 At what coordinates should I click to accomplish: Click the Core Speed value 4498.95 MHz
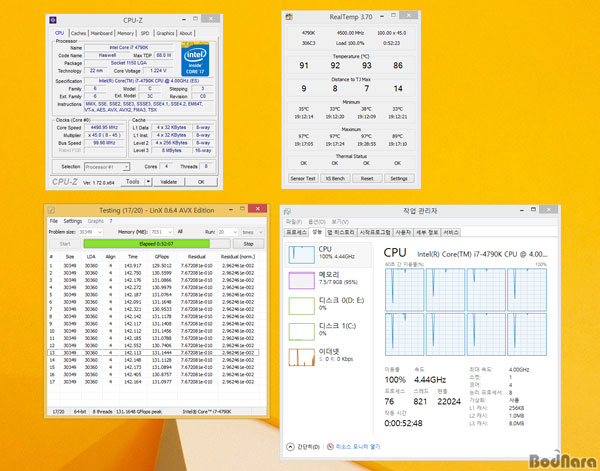[x=104, y=127]
